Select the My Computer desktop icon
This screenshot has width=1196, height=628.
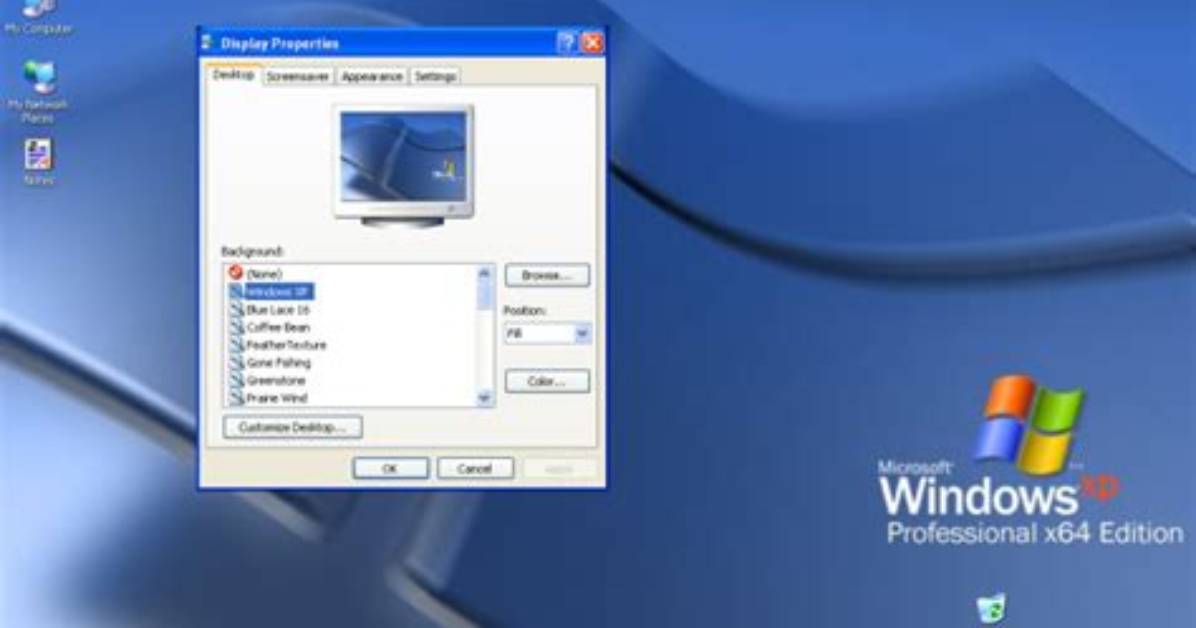pyautogui.click(x=38, y=17)
